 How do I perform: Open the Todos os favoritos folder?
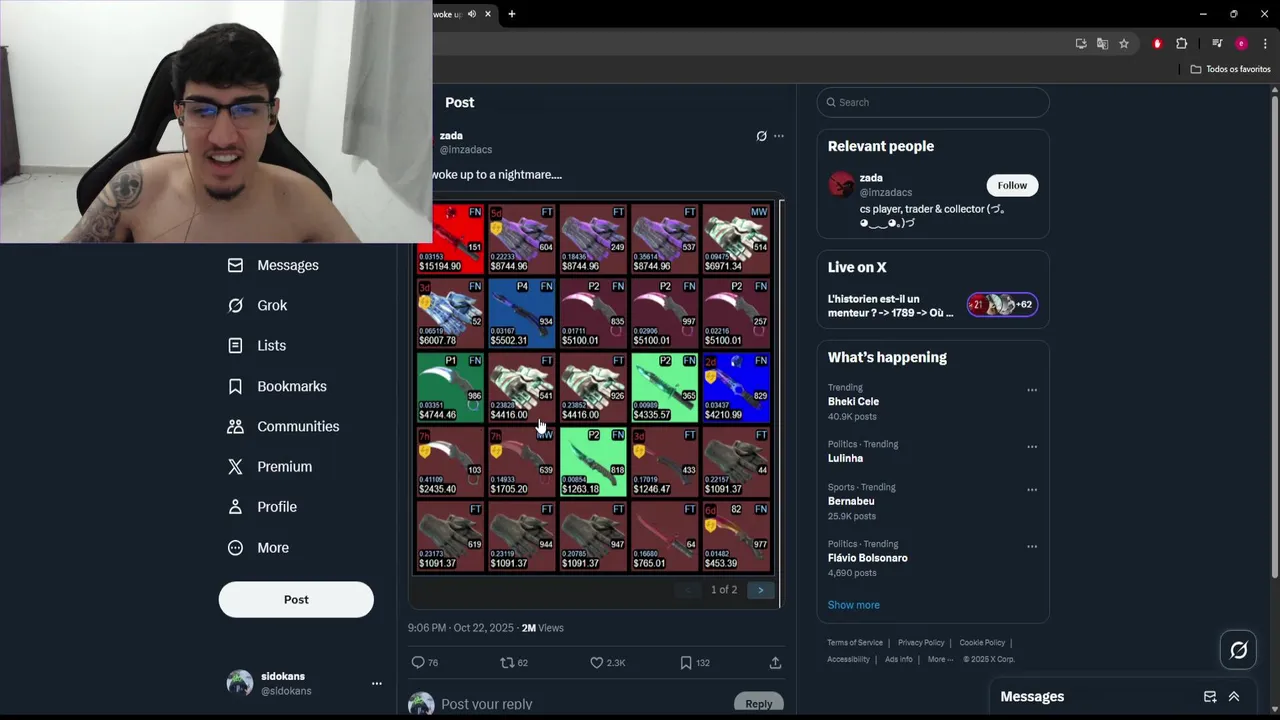[x=1230, y=69]
